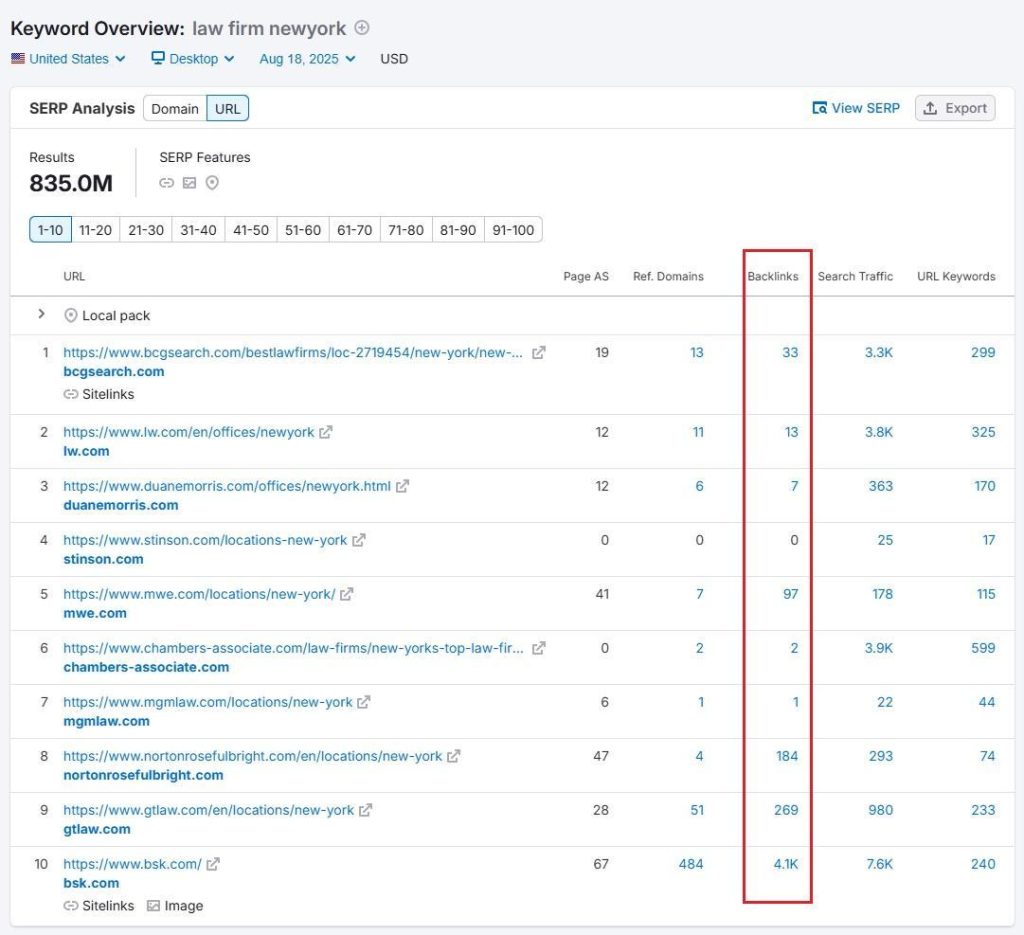This screenshot has width=1024, height=935.
Task: Click the image pack SERP Feature icon
Action: pos(189,183)
